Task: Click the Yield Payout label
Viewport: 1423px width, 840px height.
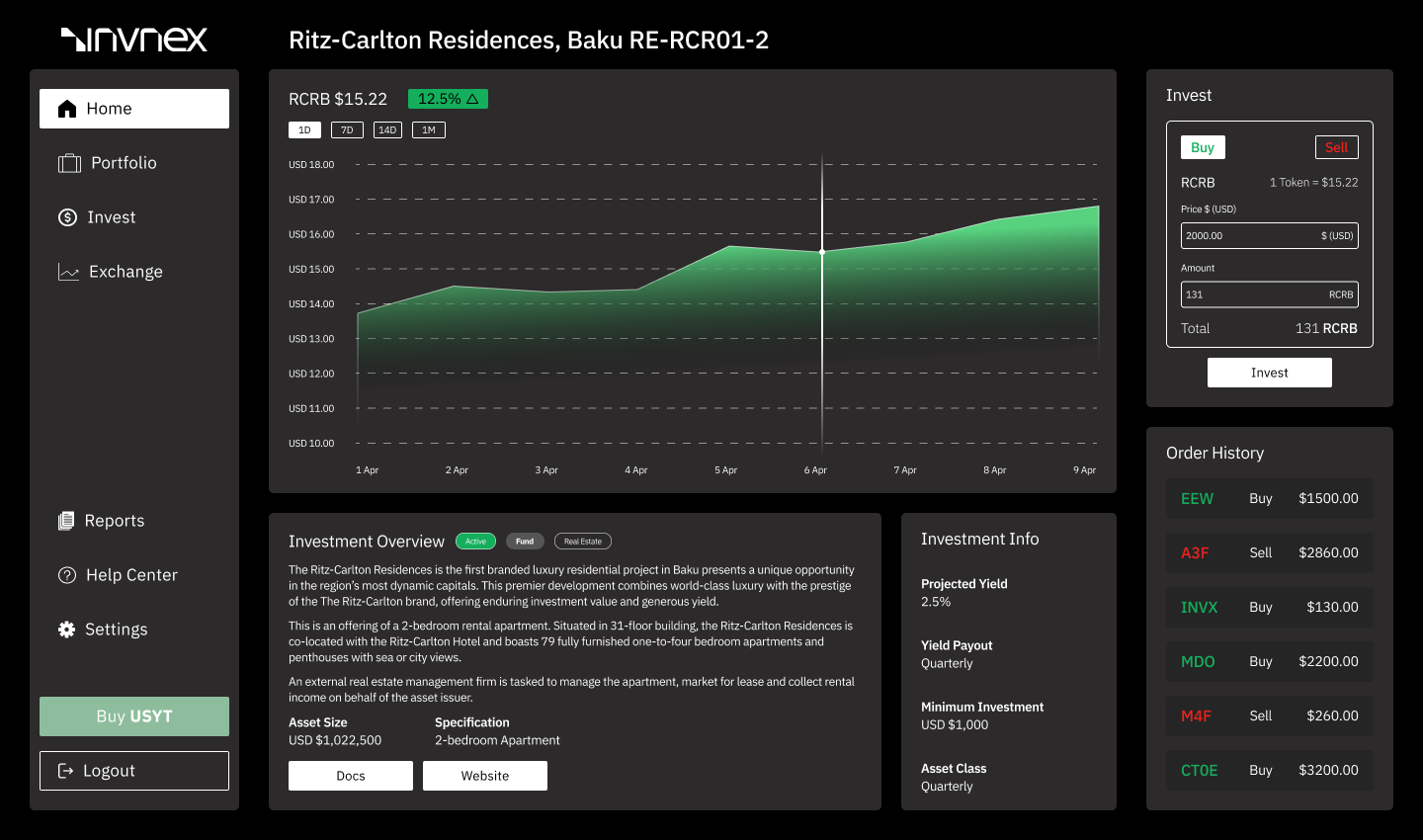Action: tap(957, 645)
